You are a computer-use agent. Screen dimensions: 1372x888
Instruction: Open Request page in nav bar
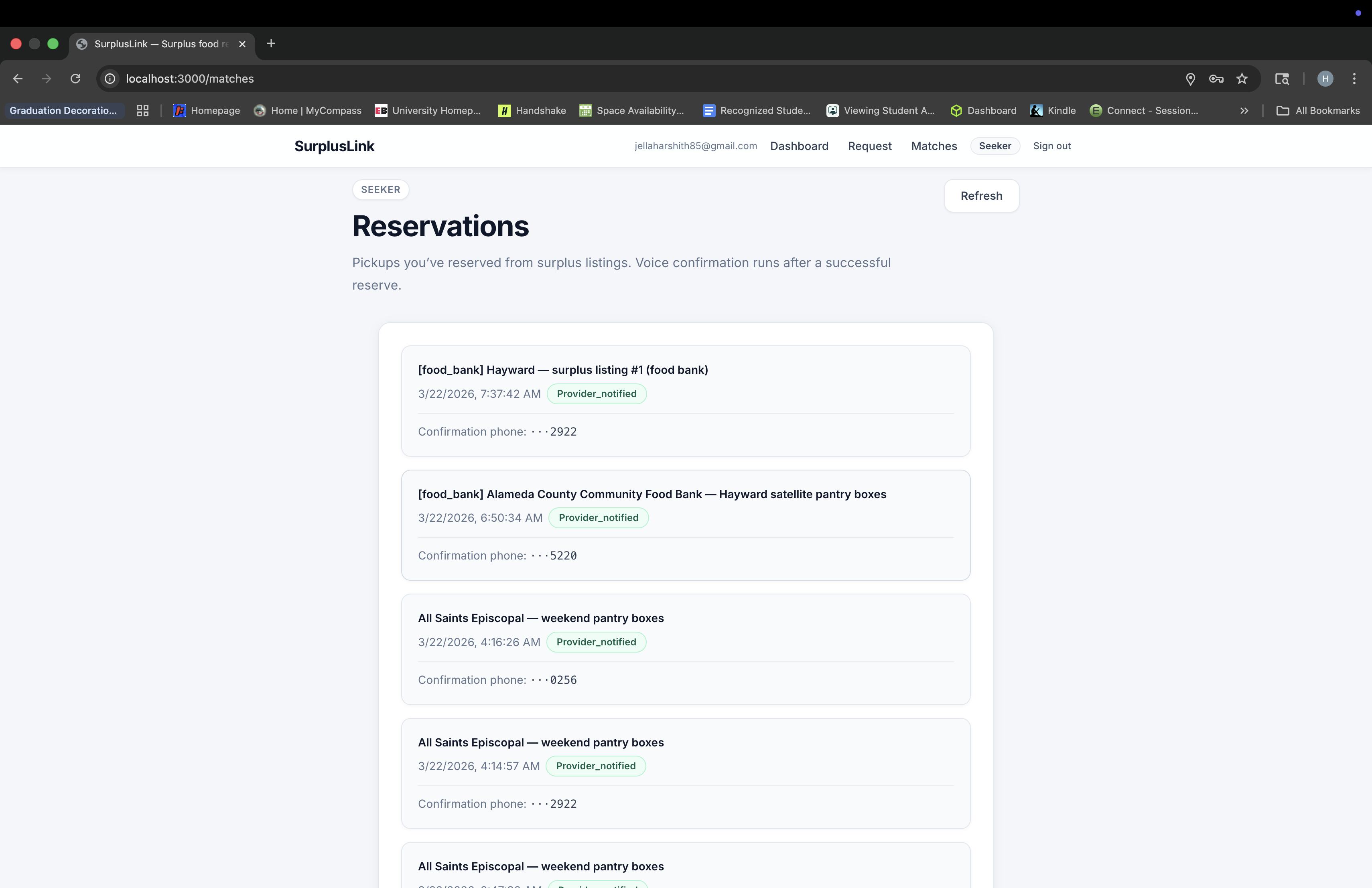[869, 146]
